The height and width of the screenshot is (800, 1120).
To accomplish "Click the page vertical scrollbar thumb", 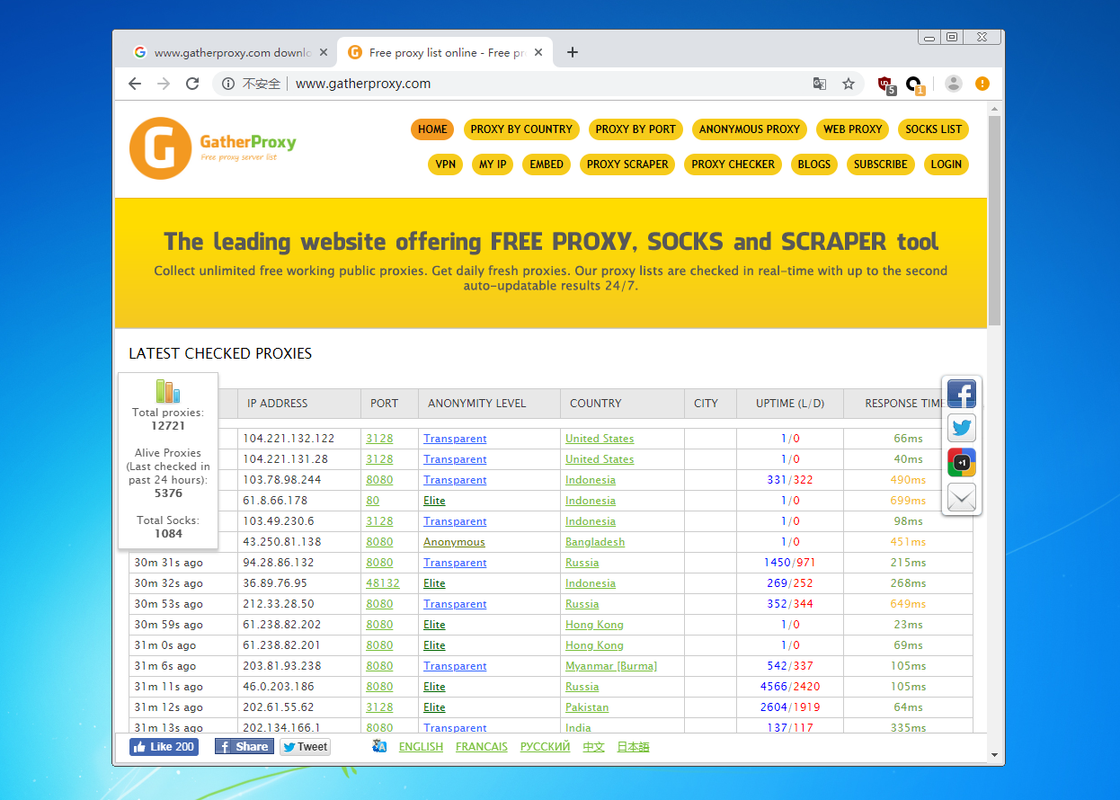I will [994, 220].
